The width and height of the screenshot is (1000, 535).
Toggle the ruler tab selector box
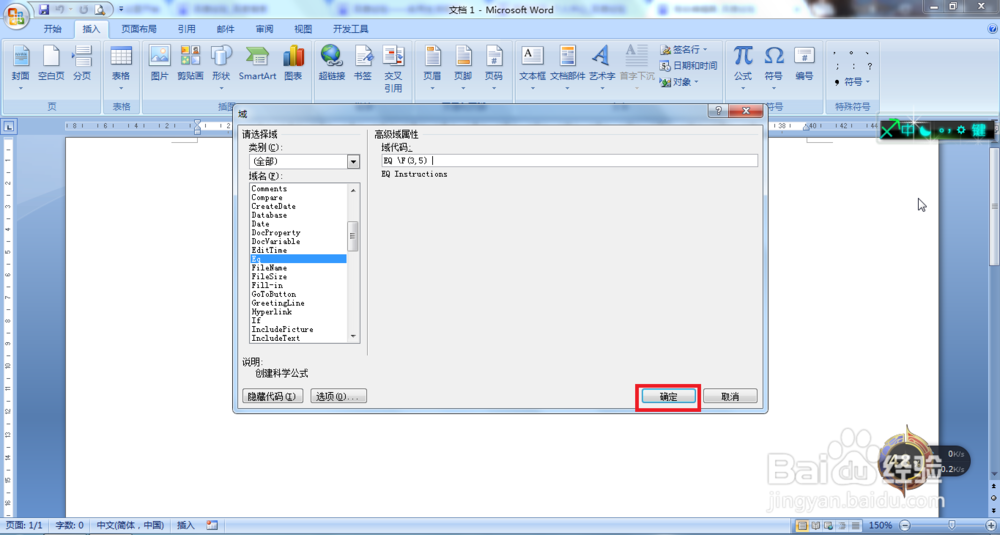click(x=8, y=128)
